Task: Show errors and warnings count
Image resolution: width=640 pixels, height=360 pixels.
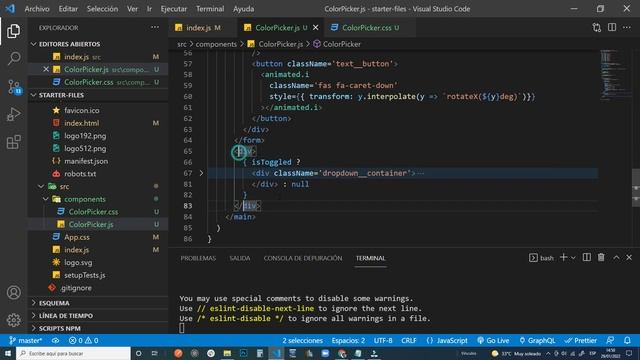Action: tap(83, 340)
